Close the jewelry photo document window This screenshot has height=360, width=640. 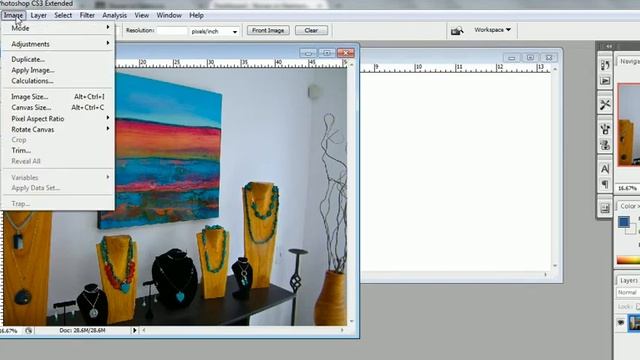tap(346, 53)
